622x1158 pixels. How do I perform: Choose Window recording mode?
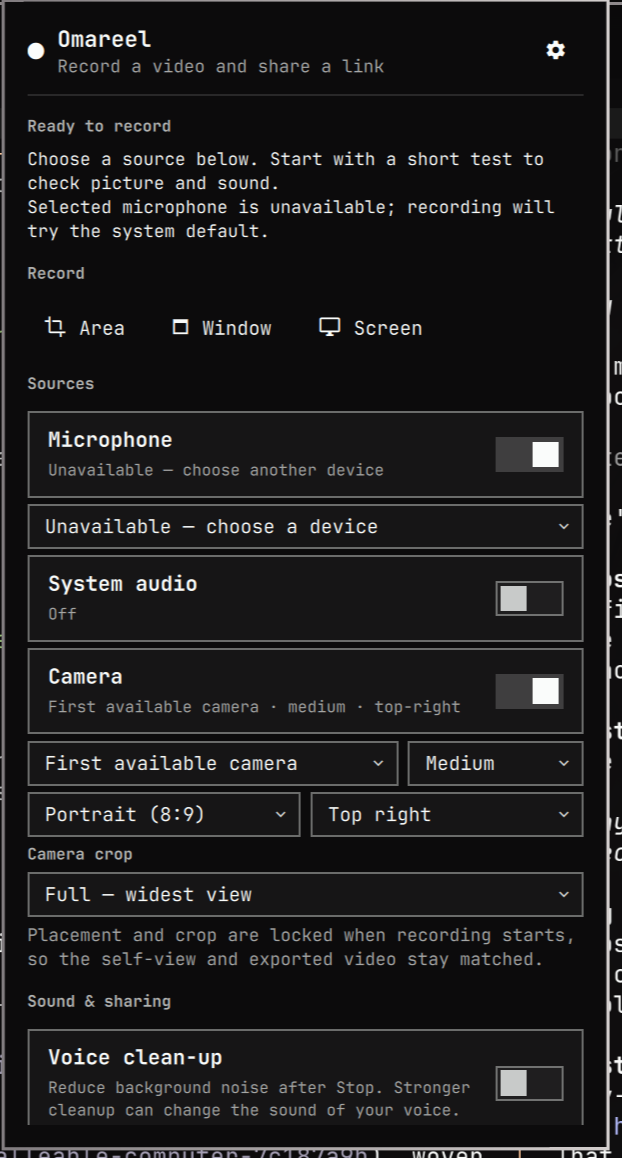click(222, 327)
